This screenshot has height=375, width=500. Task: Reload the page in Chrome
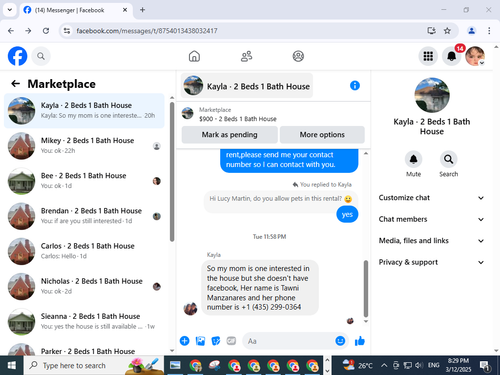[x=46, y=31]
